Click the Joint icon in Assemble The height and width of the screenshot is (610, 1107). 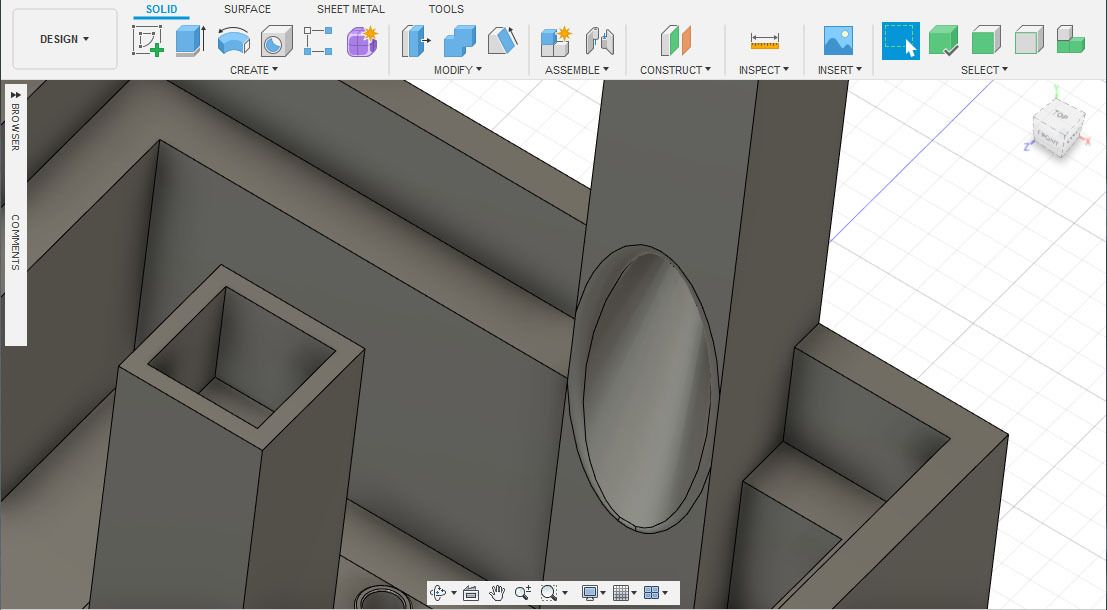pyautogui.click(x=598, y=41)
